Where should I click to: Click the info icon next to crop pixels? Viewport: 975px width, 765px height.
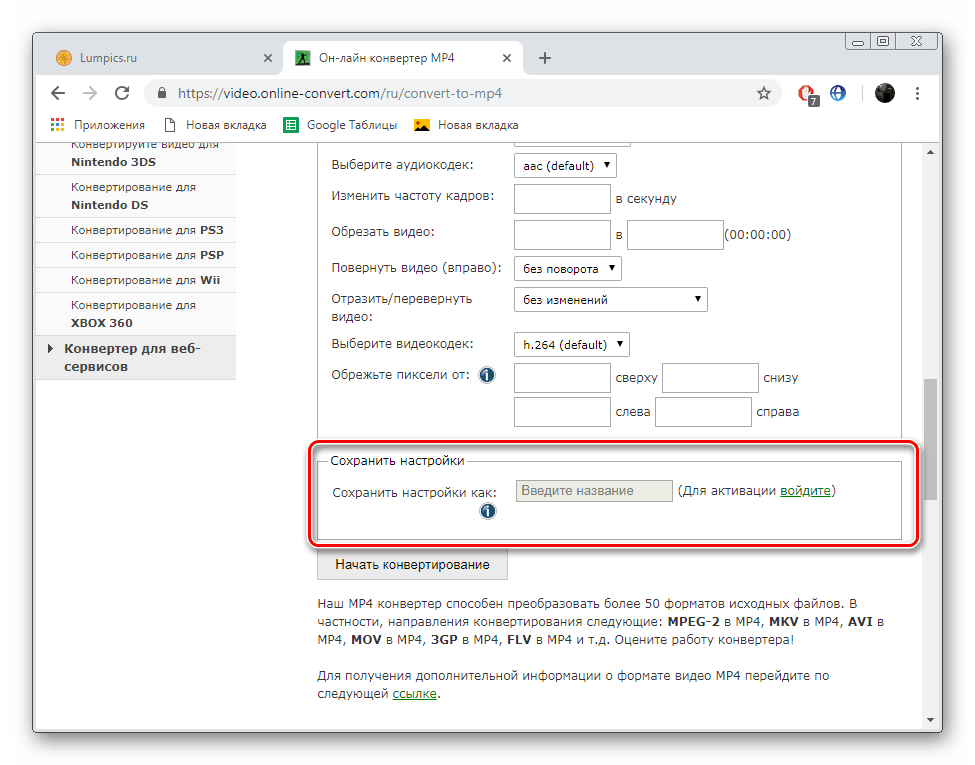coord(486,375)
